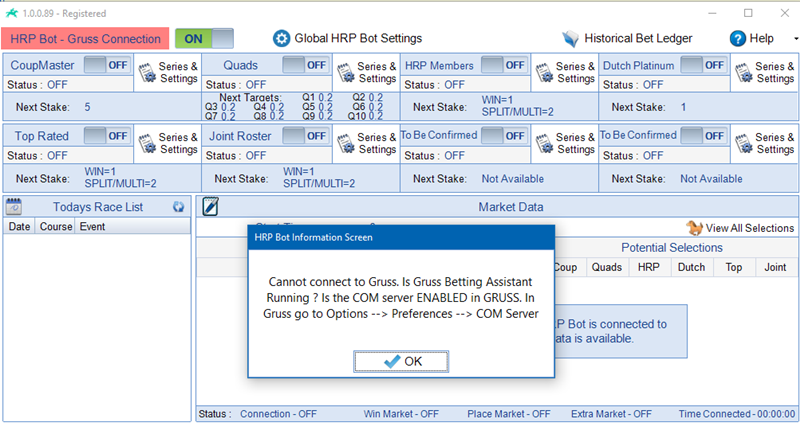Click Win Market - OFF status entry

[401, 414]
